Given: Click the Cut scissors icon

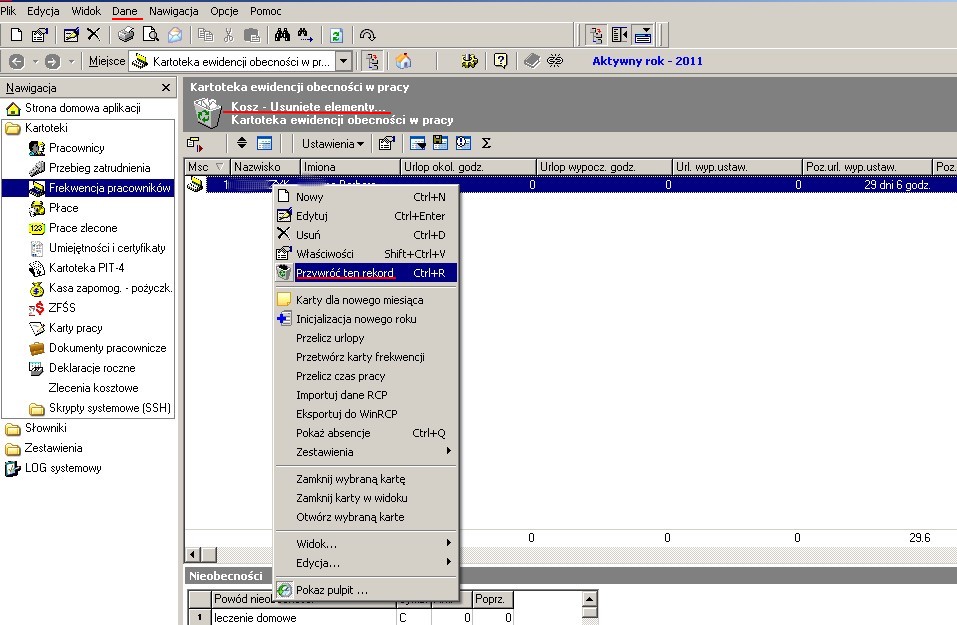Looking at the screenshot, I should click(x=229, y=35).
